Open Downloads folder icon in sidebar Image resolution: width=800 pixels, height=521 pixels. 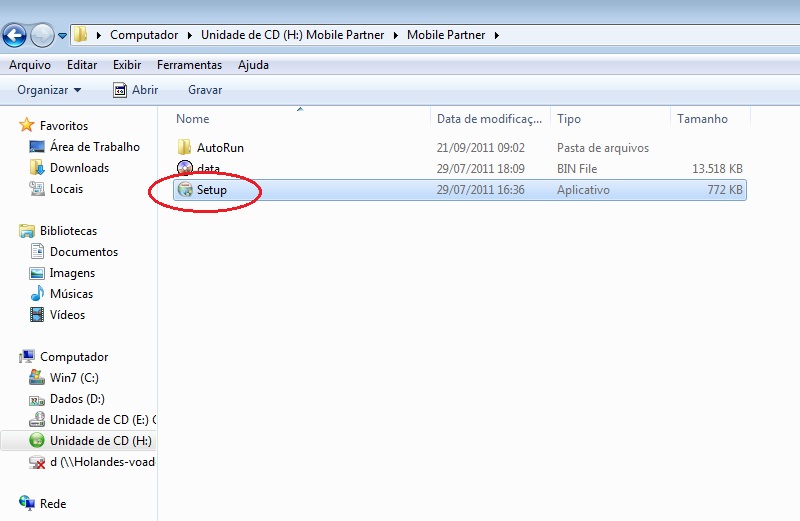click(37, 167)
